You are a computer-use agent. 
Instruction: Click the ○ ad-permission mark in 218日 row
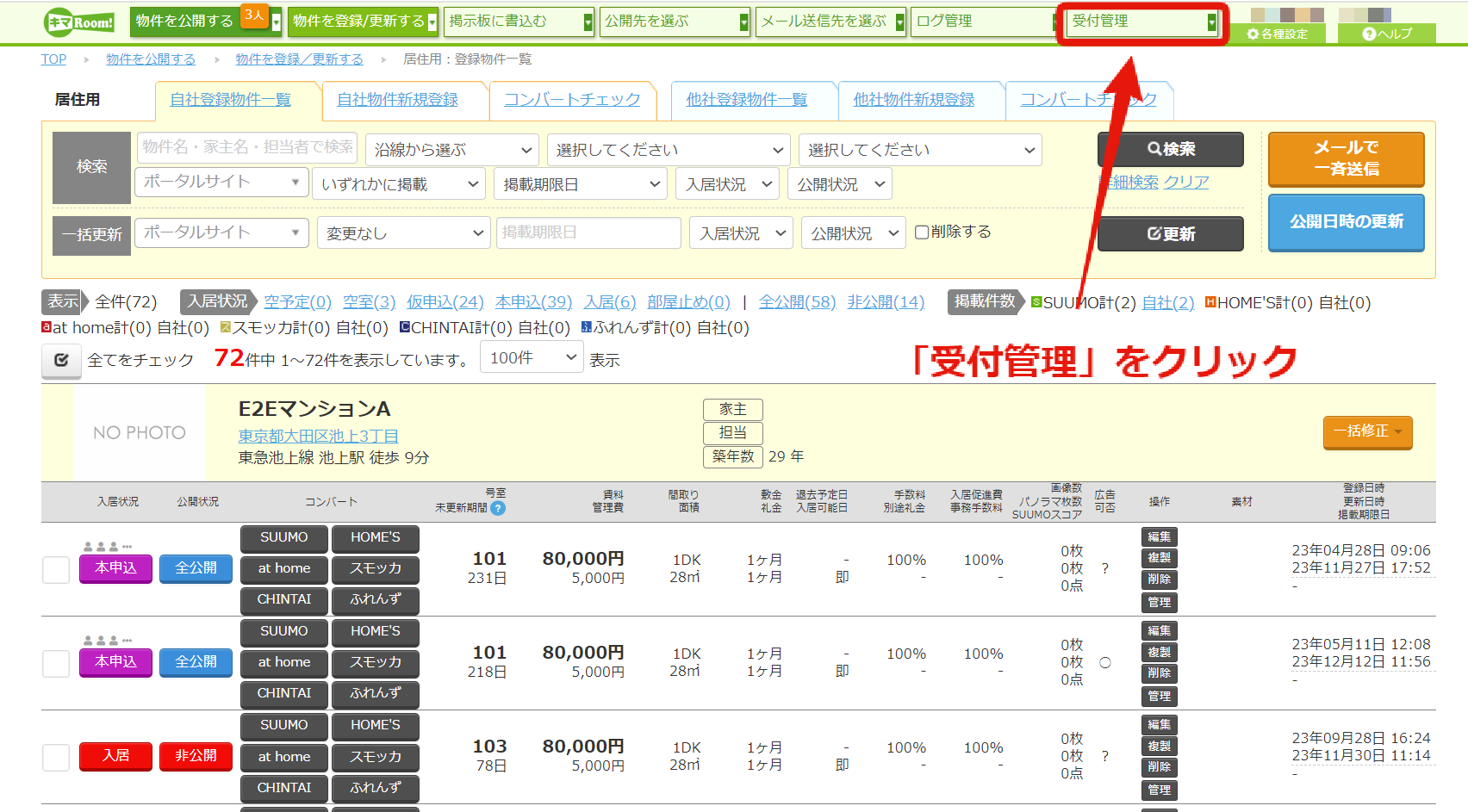pyautogui.click(x=1105, y=662)
